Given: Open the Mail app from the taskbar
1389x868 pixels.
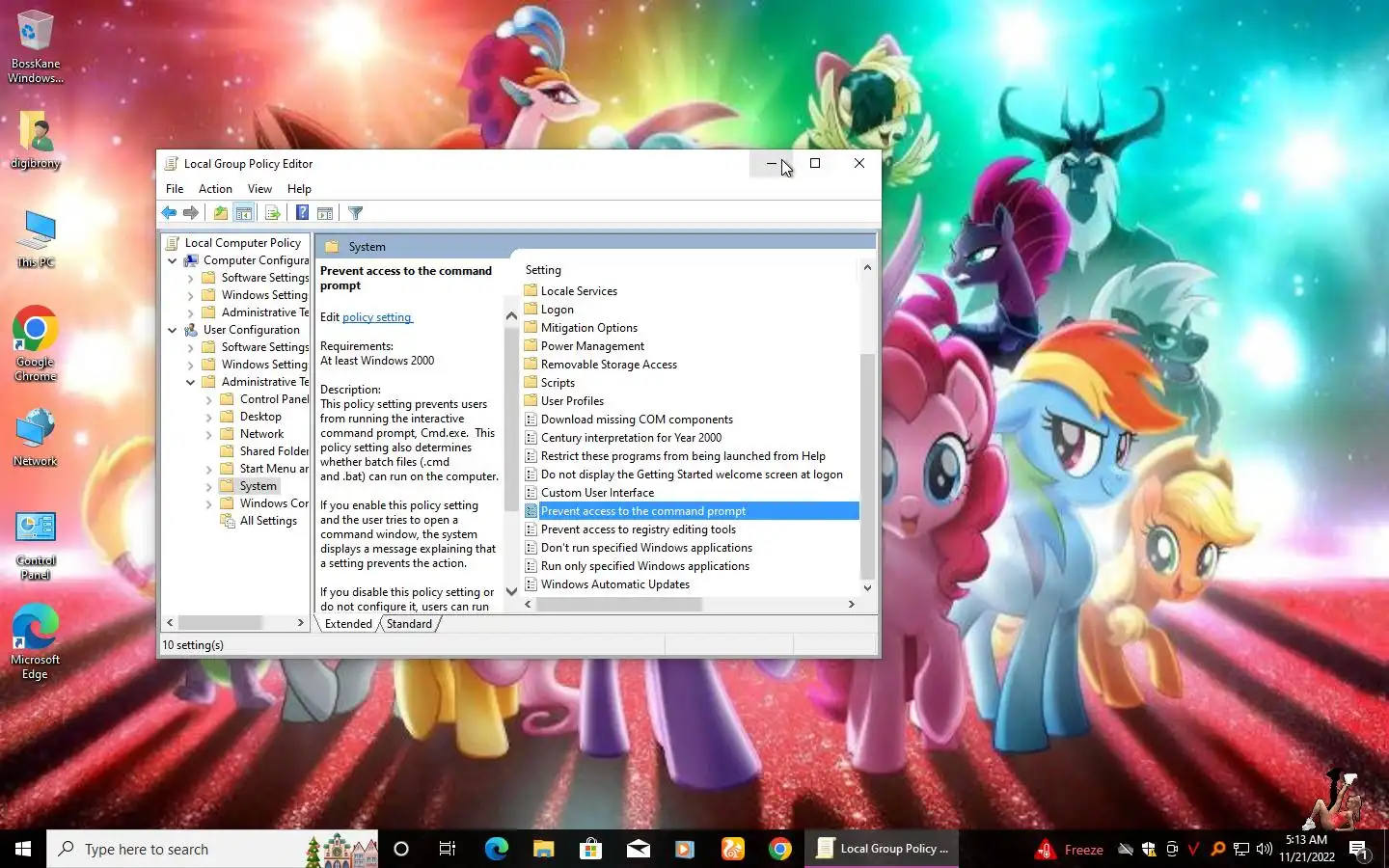Looking at the screenshot, I should [638, 849].
